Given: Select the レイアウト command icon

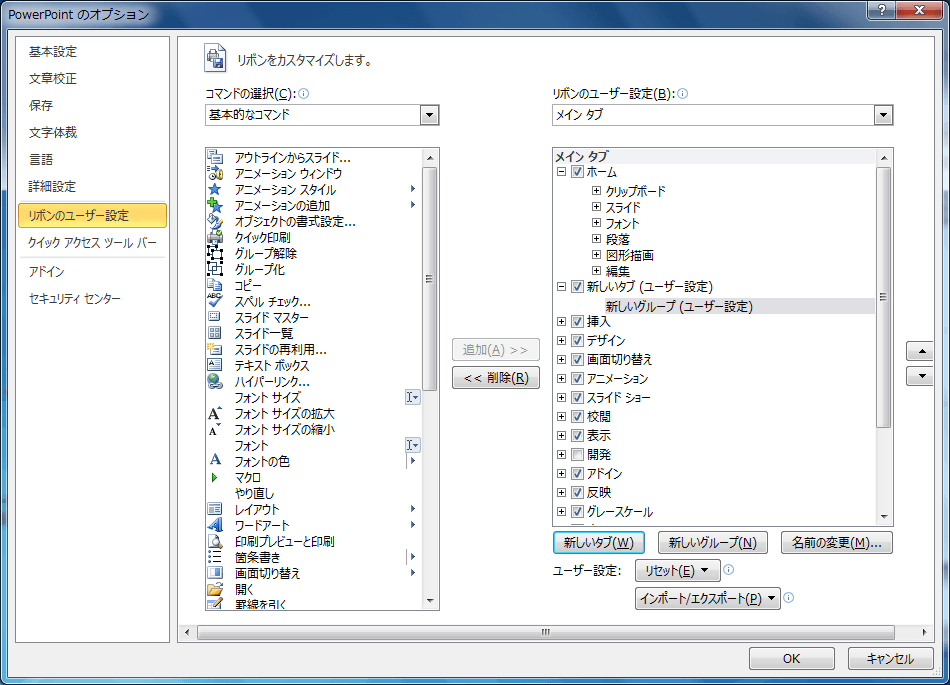Looking at the screenshot, I should (215, 509).
